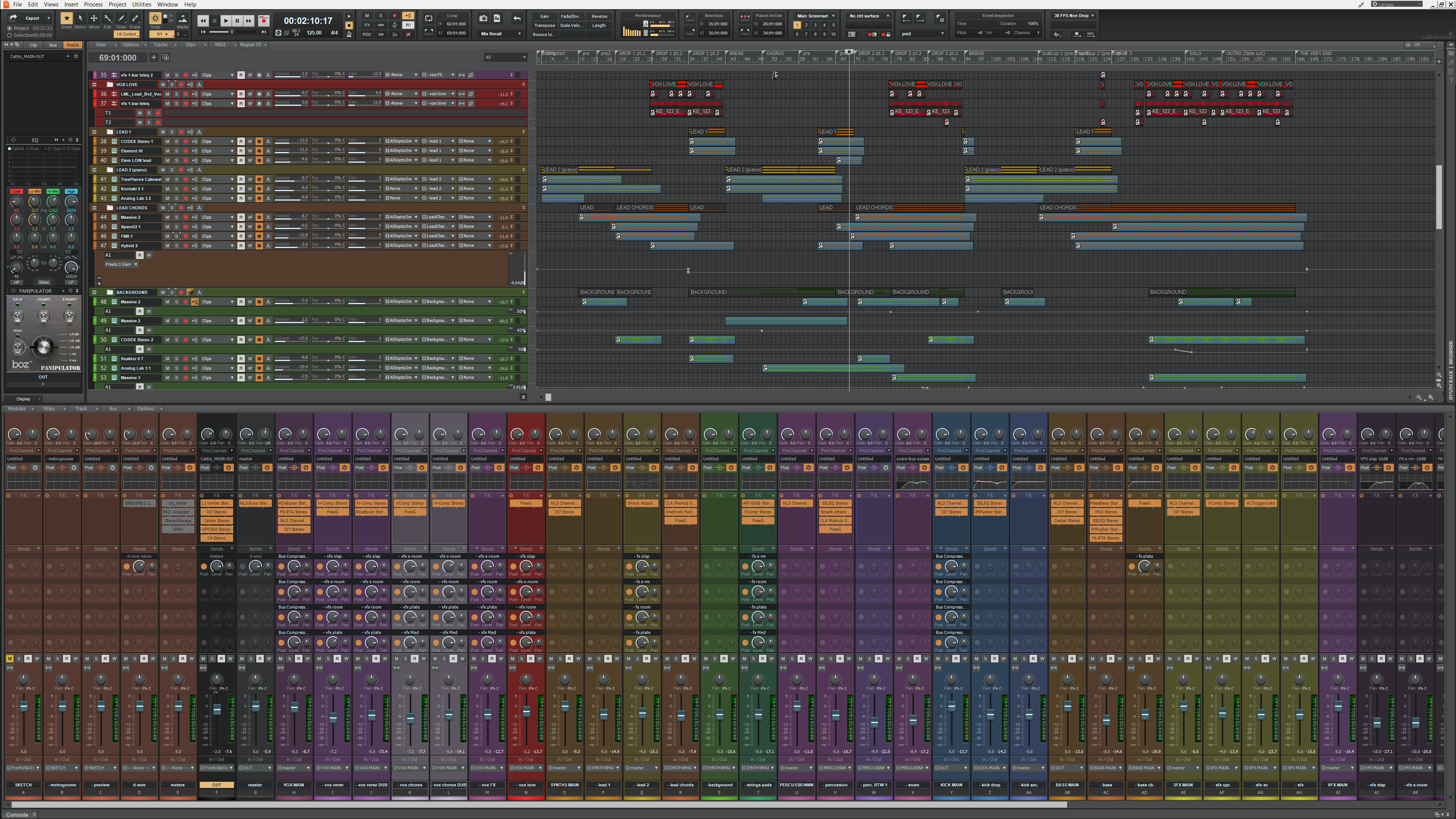
Task: Click the Play transport button
Action: click(226, 21)
